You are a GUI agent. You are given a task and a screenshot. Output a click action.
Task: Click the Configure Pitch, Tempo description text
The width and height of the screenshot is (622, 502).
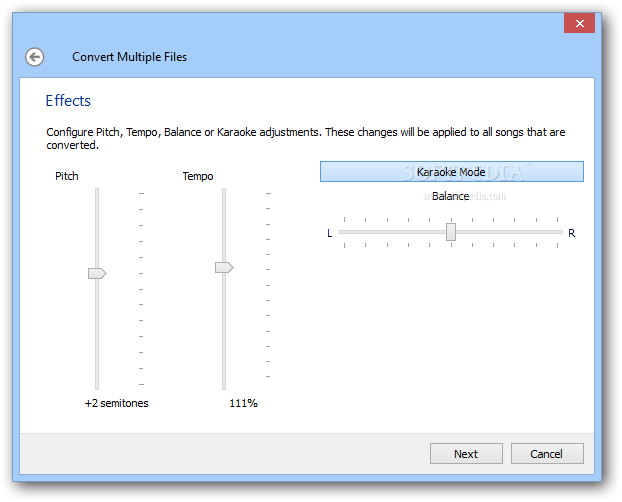tap(306, 138)
